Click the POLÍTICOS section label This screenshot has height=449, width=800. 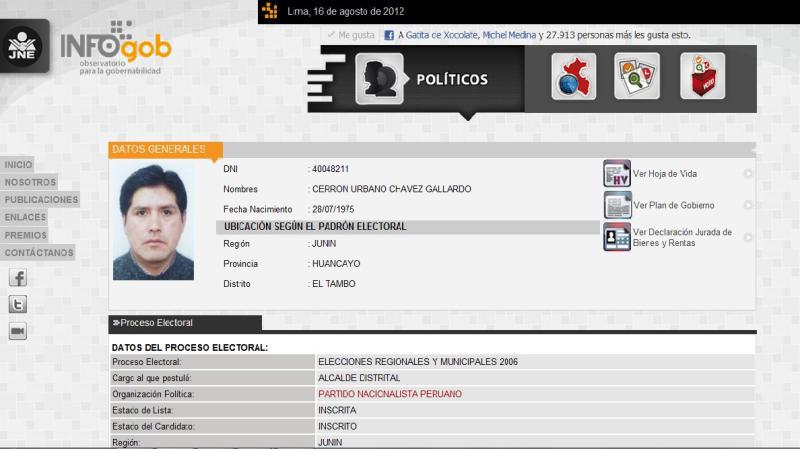pos(452,80)
